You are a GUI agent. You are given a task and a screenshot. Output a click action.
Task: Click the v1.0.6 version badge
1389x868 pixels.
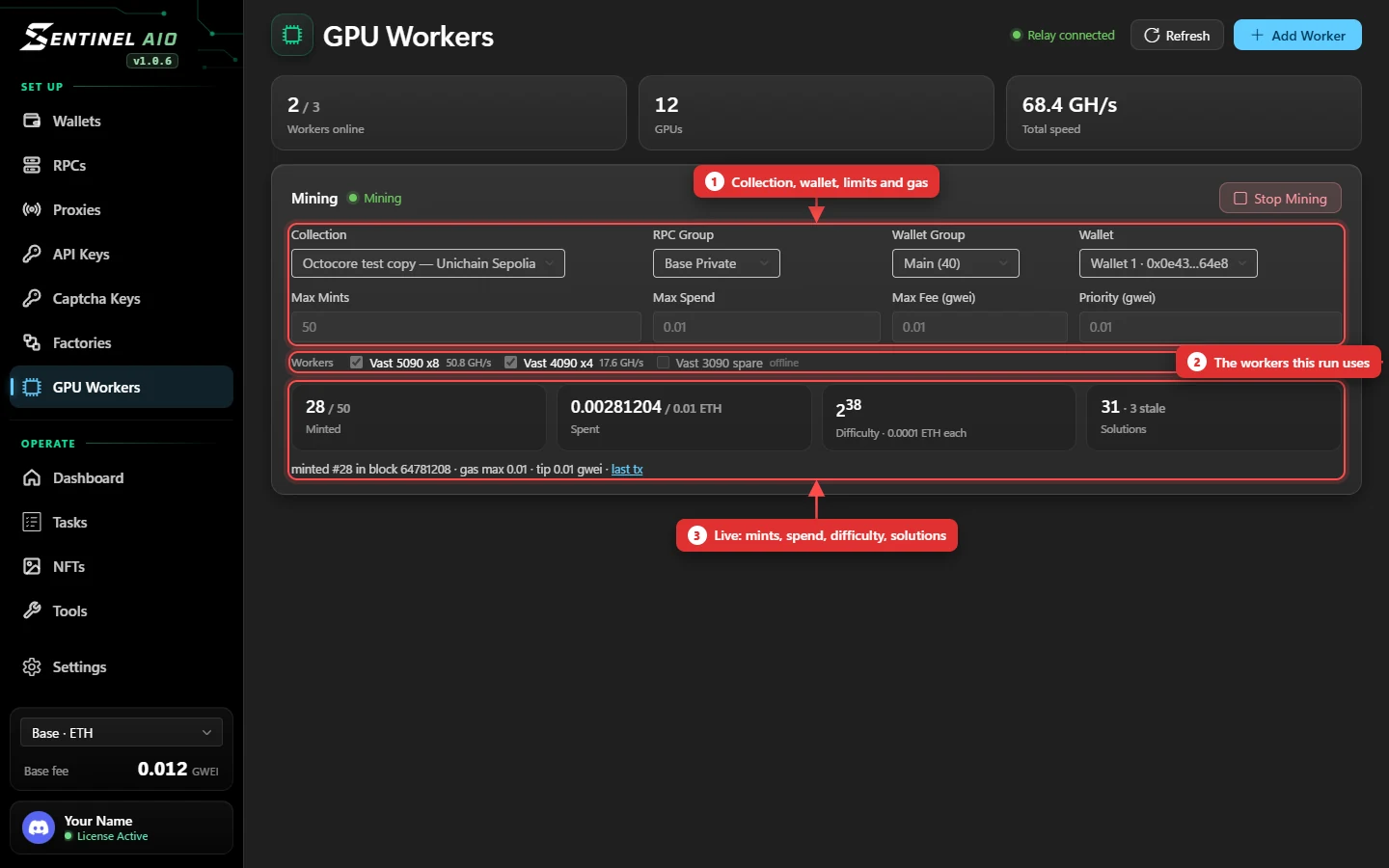[x=152, y=61]
